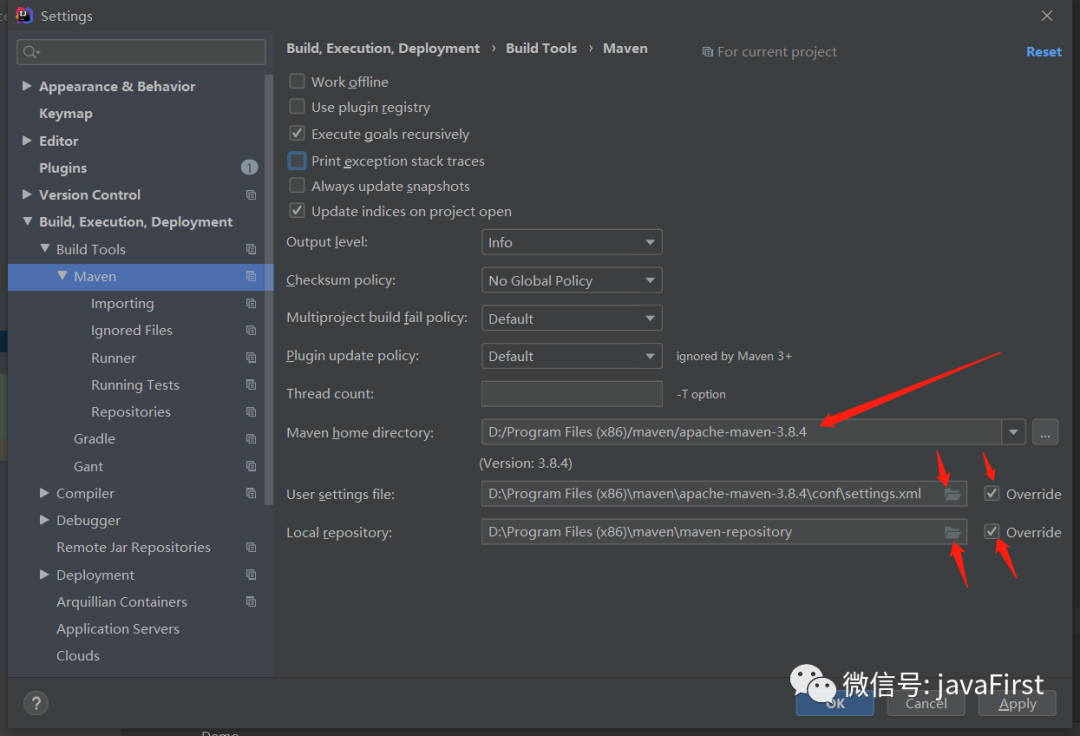Screen dimensions: 1080x736
Task: Collapse the Build Tools node
Action: point(45,249)
